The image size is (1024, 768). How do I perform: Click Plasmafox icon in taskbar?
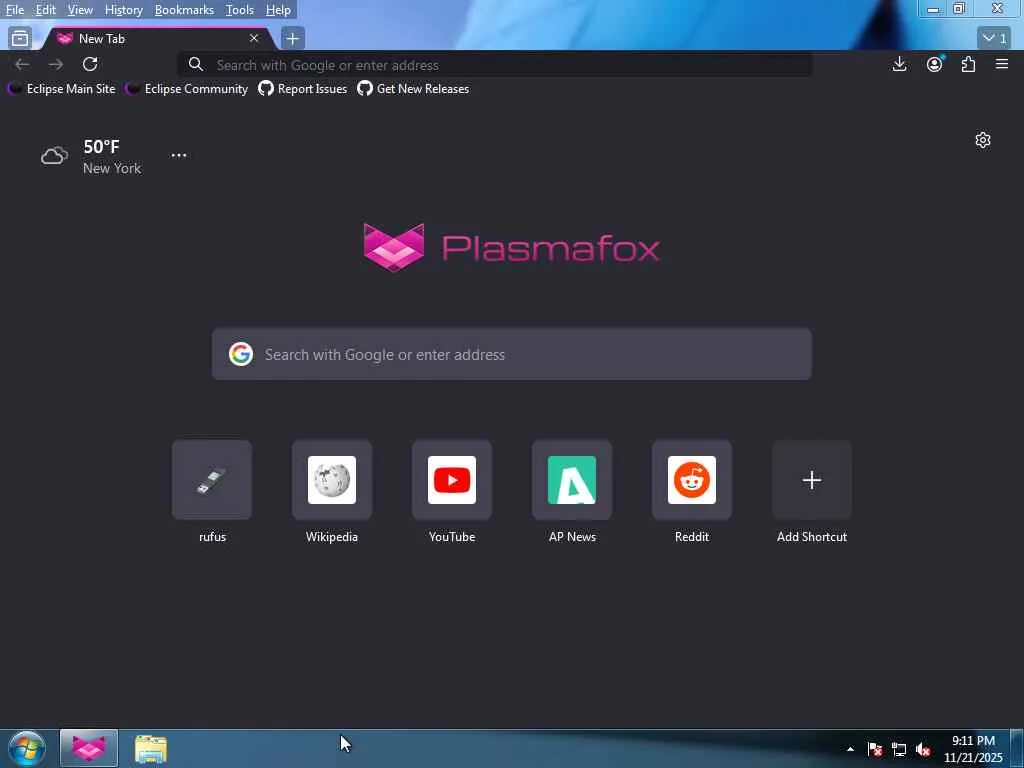(x=89, y=748)
